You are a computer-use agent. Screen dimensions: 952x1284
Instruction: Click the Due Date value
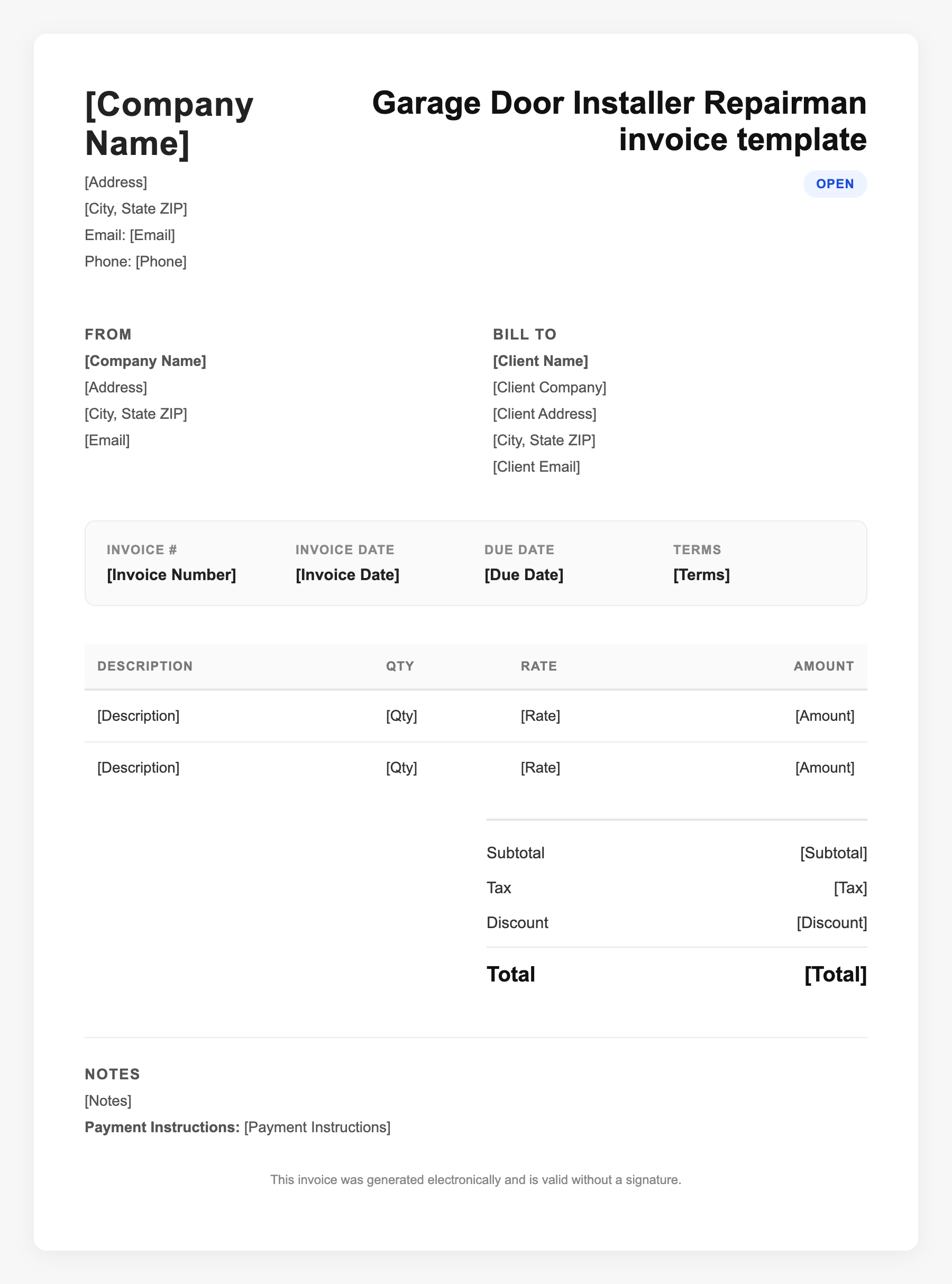(523, 575)
